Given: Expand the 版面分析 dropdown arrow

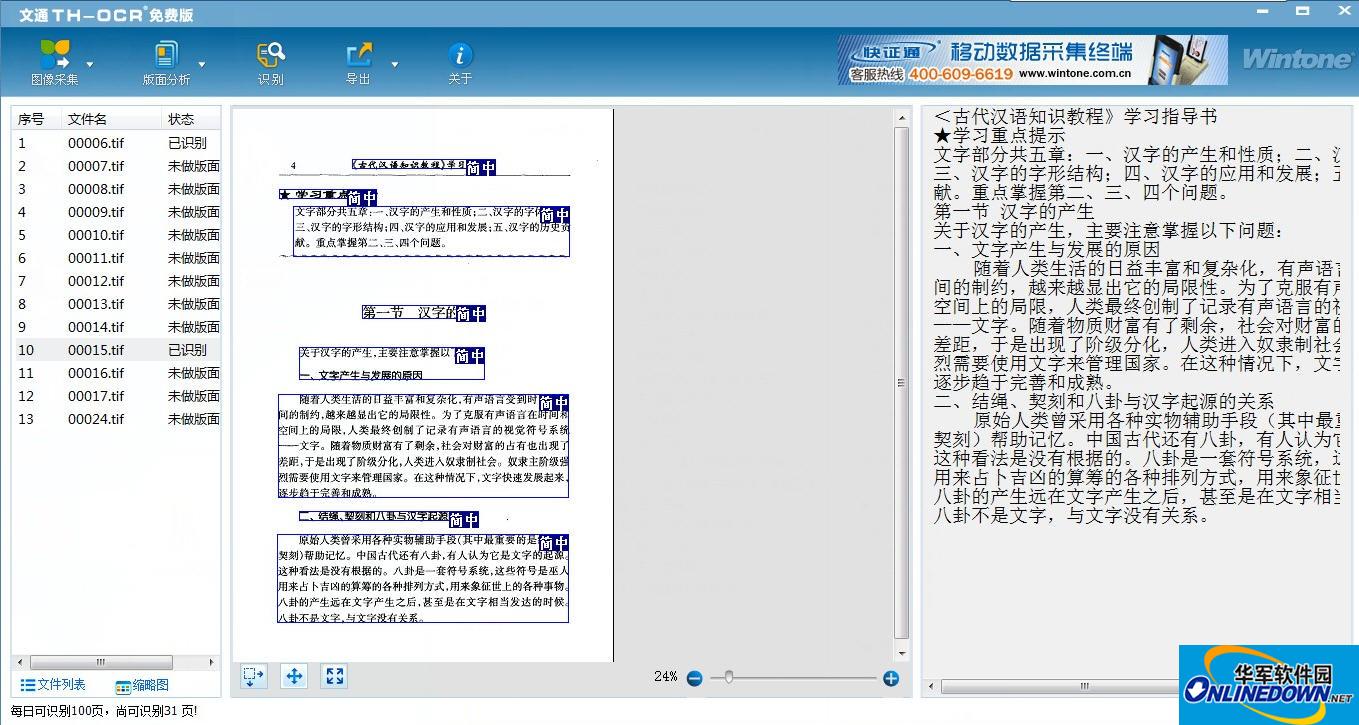Looking at the screenshot, I should coord(202,64).
